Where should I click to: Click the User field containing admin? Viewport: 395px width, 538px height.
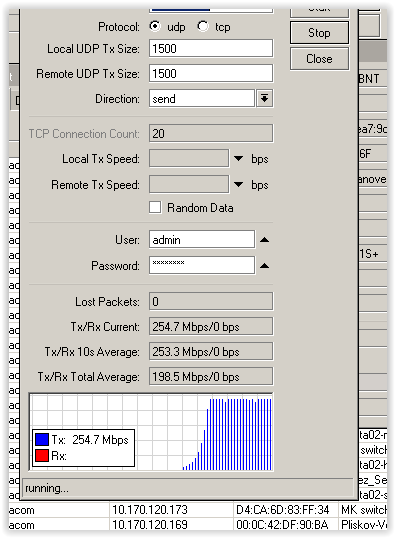202,239
